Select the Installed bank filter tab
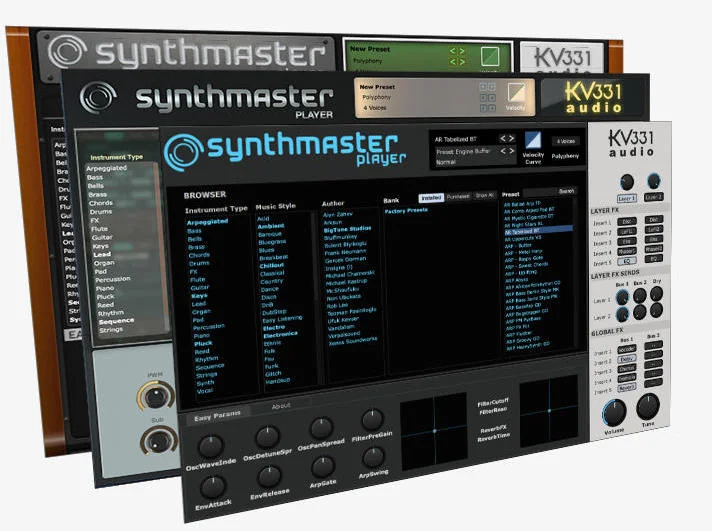712x531 pixels. point(431,198)
